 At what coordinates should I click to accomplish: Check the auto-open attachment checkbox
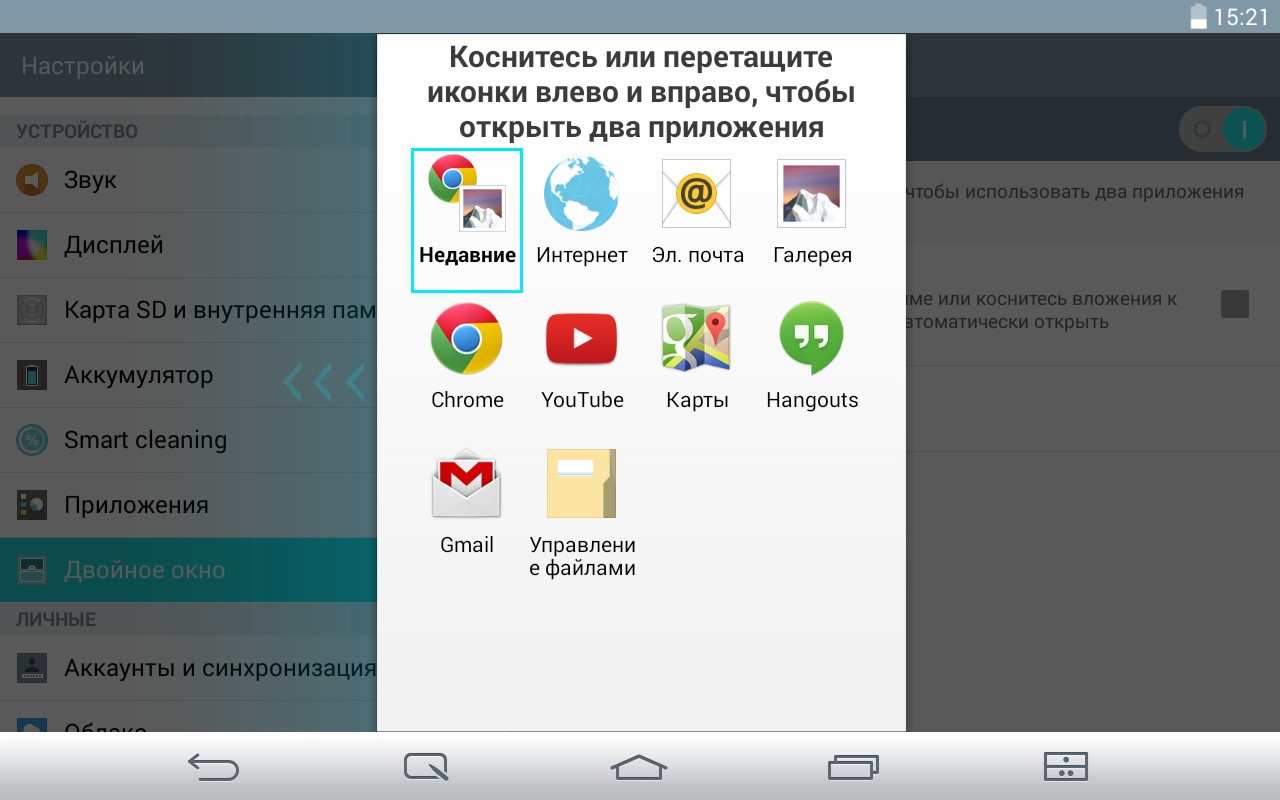pyautogui.click(x=1235, y=304)
